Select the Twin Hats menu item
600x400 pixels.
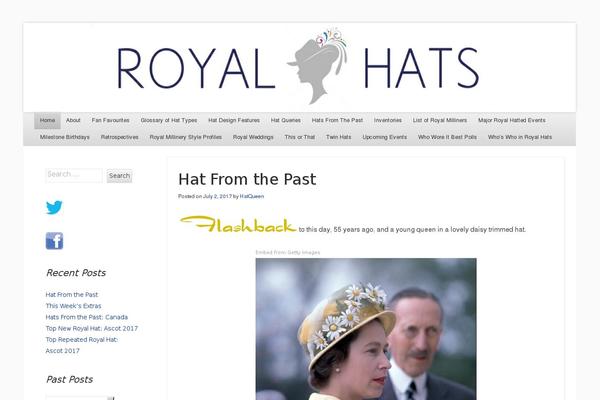[338, 137]
